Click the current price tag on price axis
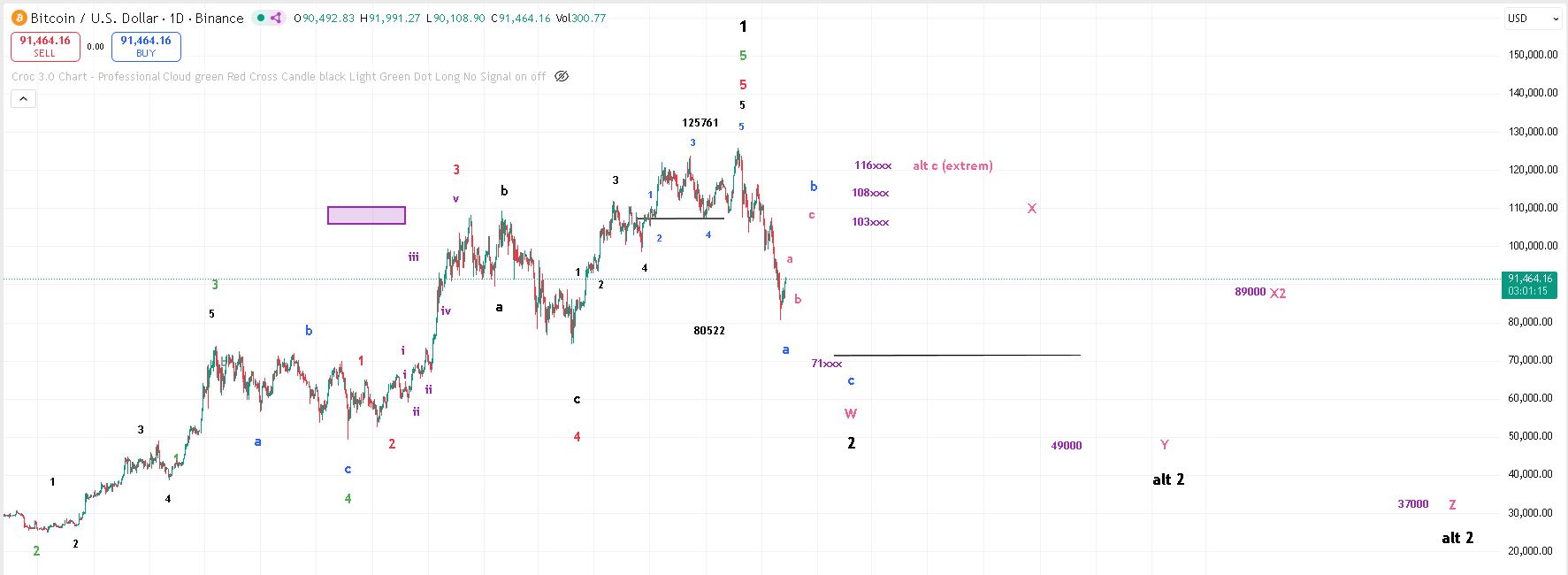The width and height of the screenshot is (1568, 575). click(1529, 284)
